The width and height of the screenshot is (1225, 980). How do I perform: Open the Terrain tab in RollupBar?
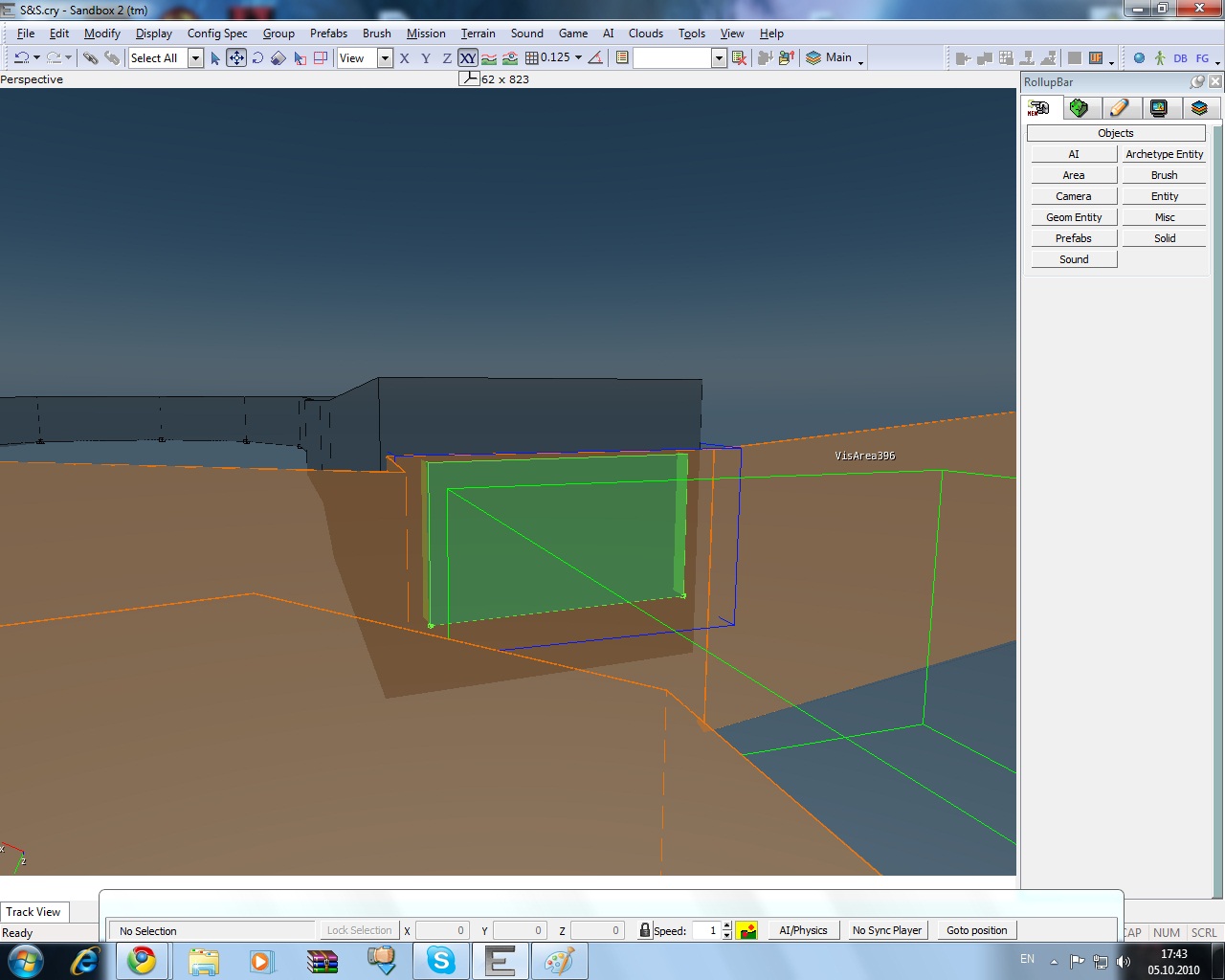pyautogui.click(x=1079, y=108)
